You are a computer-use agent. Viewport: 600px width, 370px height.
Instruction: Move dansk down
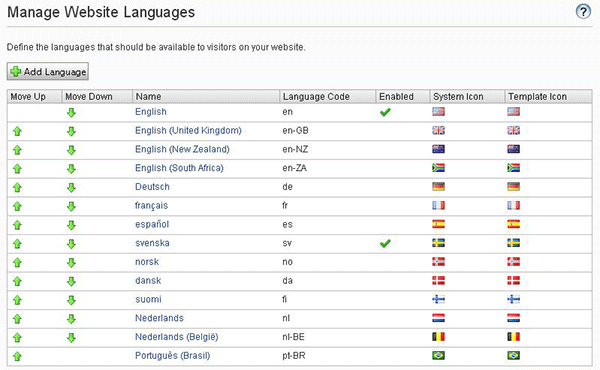71,281
